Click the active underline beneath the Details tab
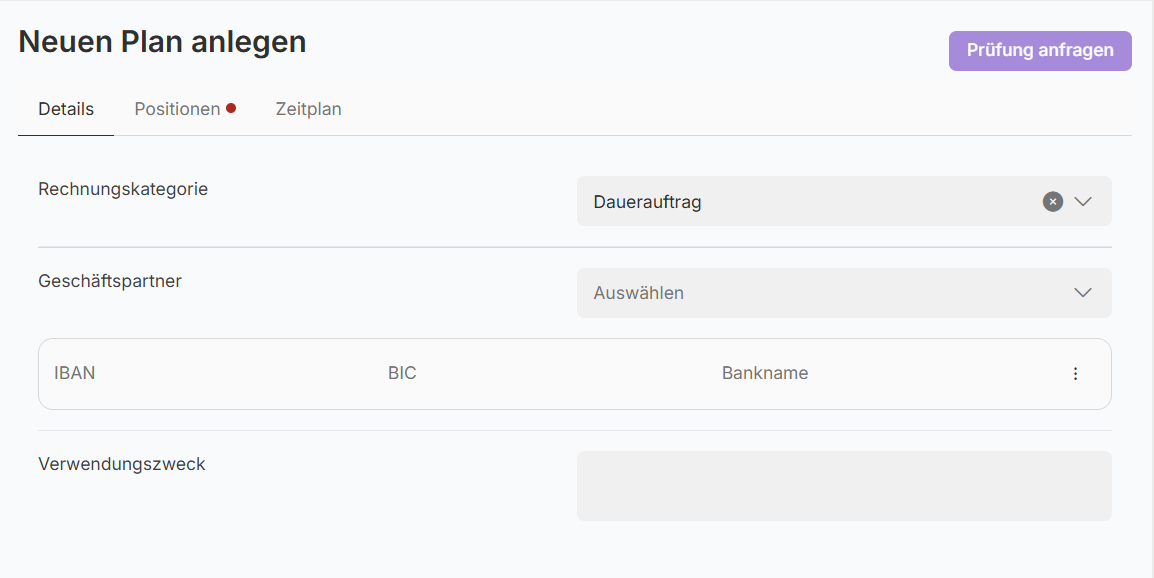 click(x=66, y=135)
